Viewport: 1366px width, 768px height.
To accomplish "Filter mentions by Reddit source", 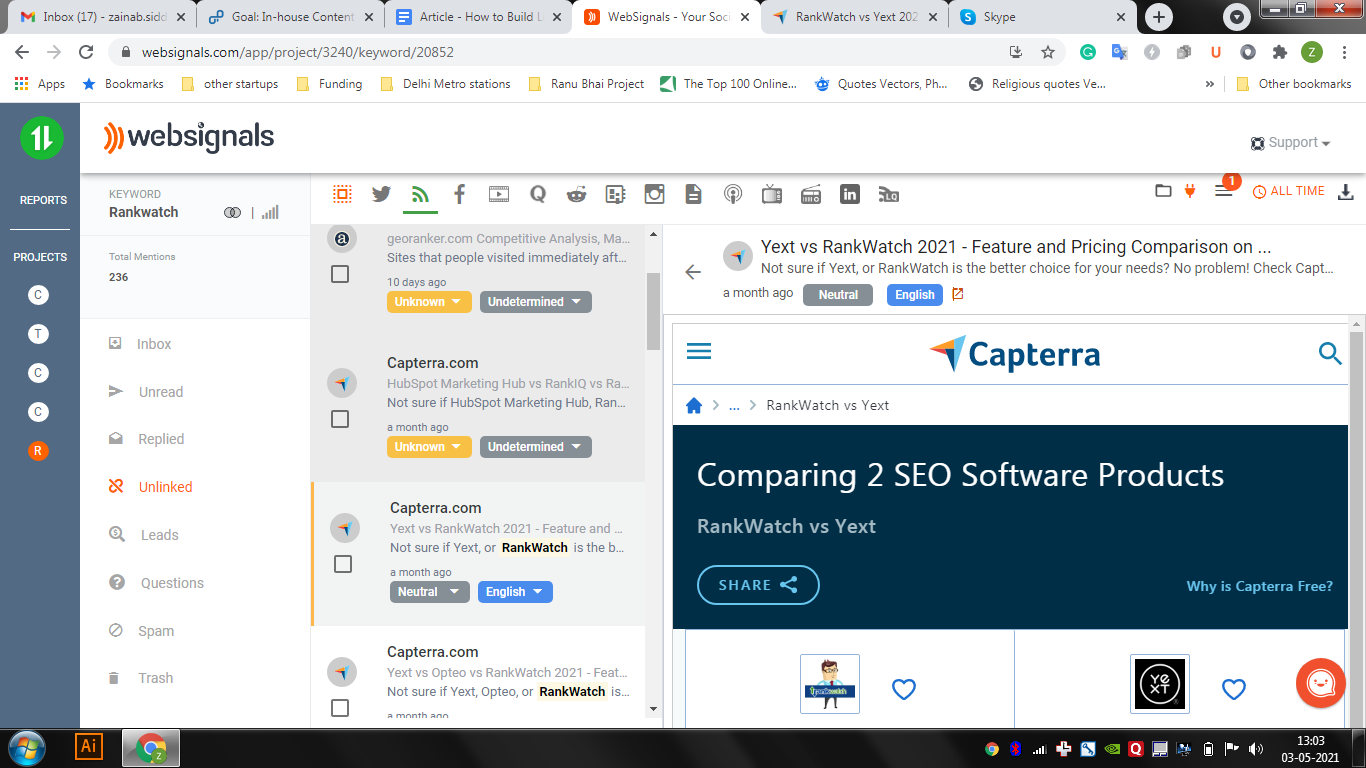I will 577,194.
